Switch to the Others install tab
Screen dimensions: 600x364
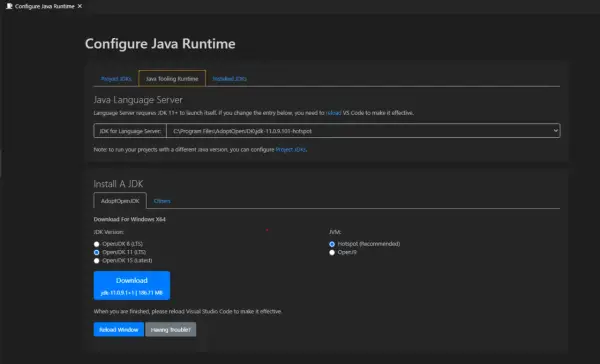pyautogui.click(x=162, y=201)
